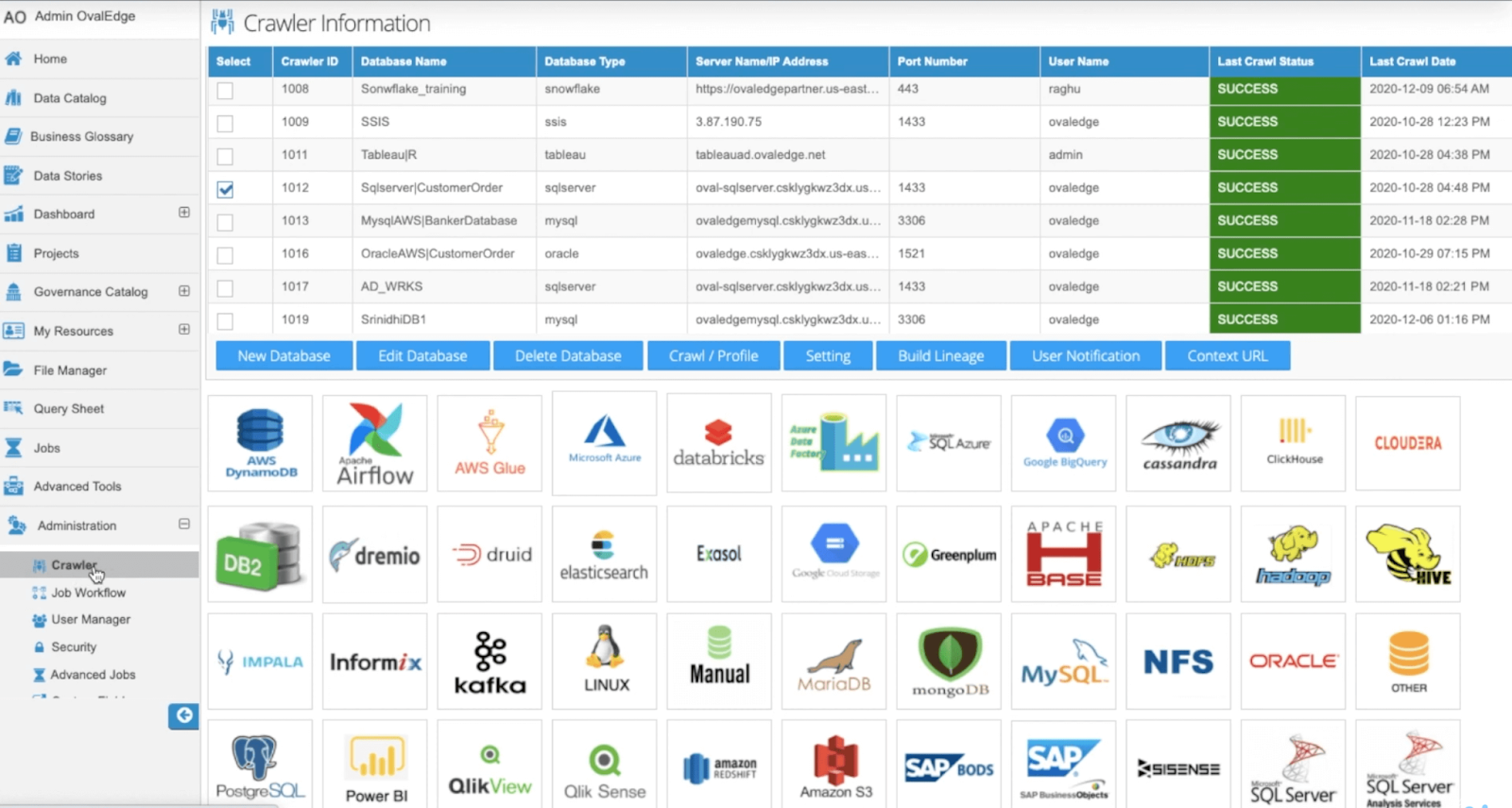Uncheck the Sqlserver|CustomerOrder row checkbox
Image resolution: width=1512 pixels, height=808 pixels.
(225, 189)
